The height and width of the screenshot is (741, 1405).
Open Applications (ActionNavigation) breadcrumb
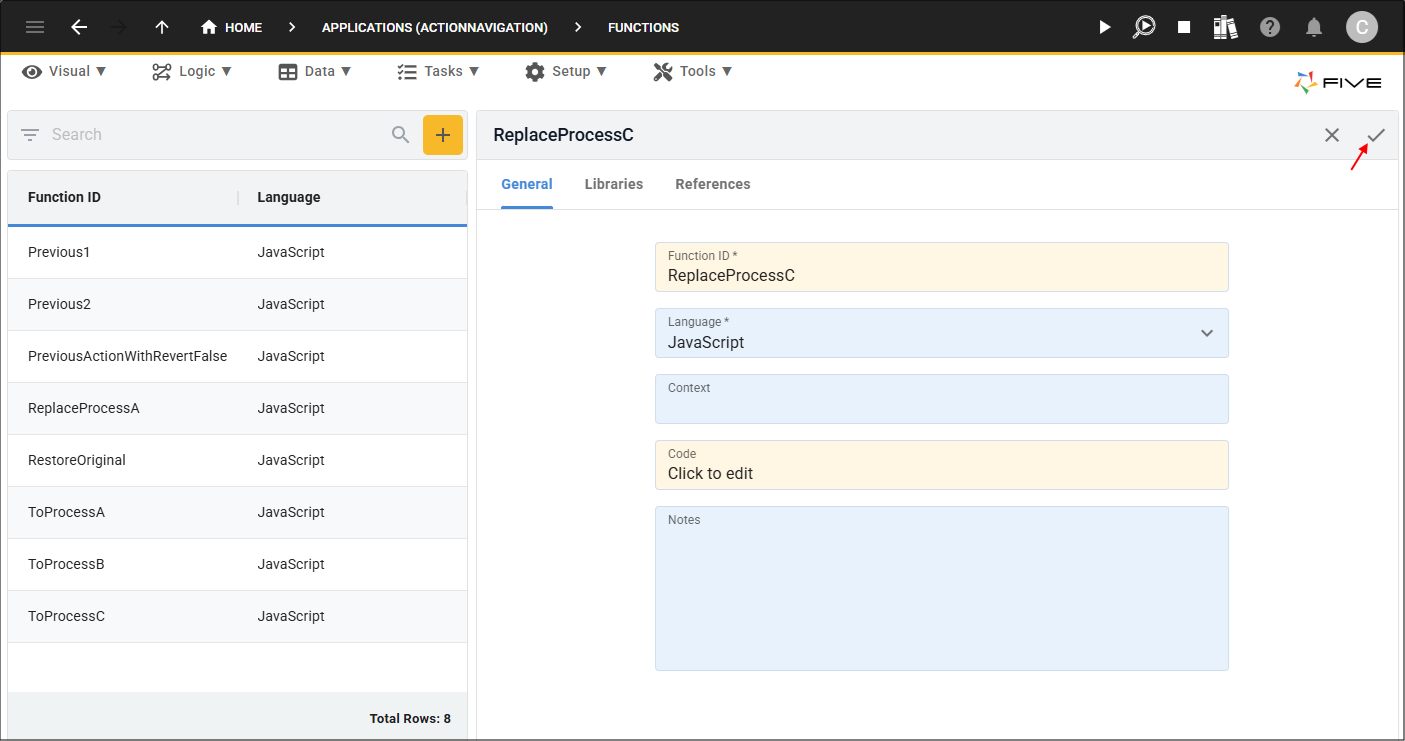click(x=435, y=27)
